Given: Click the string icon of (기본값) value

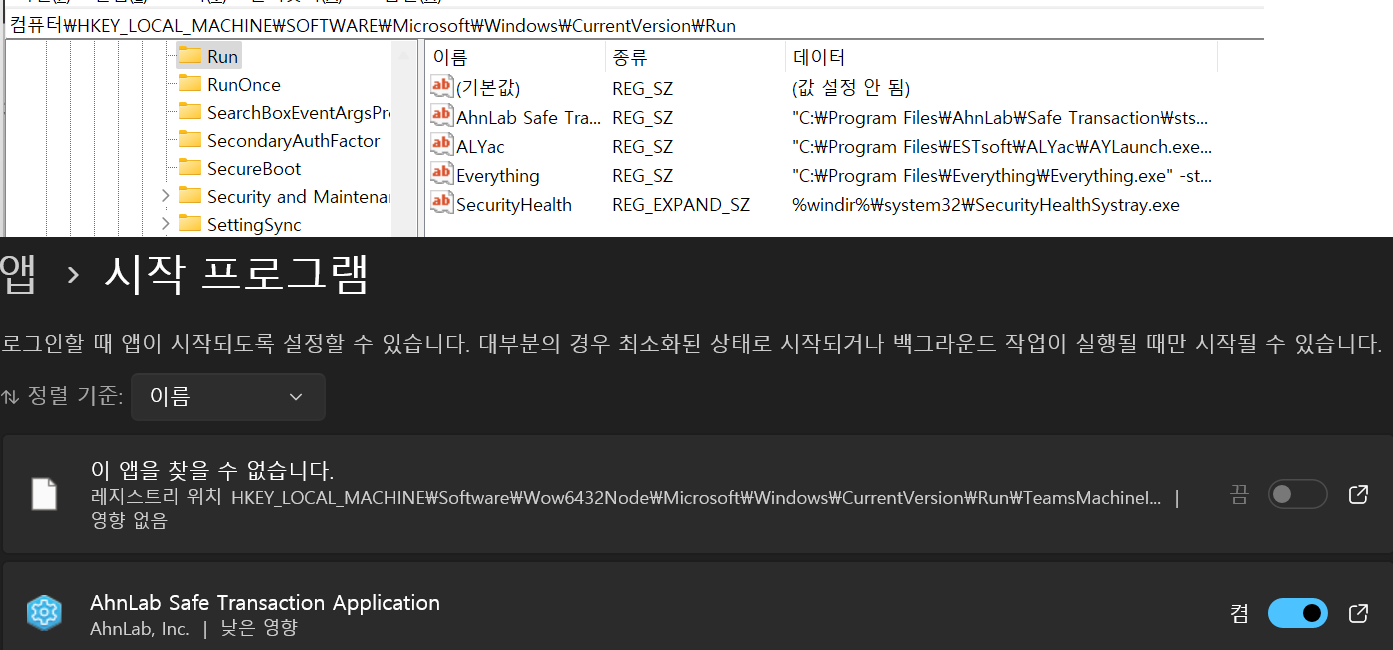Looking at the screenshot, I should click(442, 87).
